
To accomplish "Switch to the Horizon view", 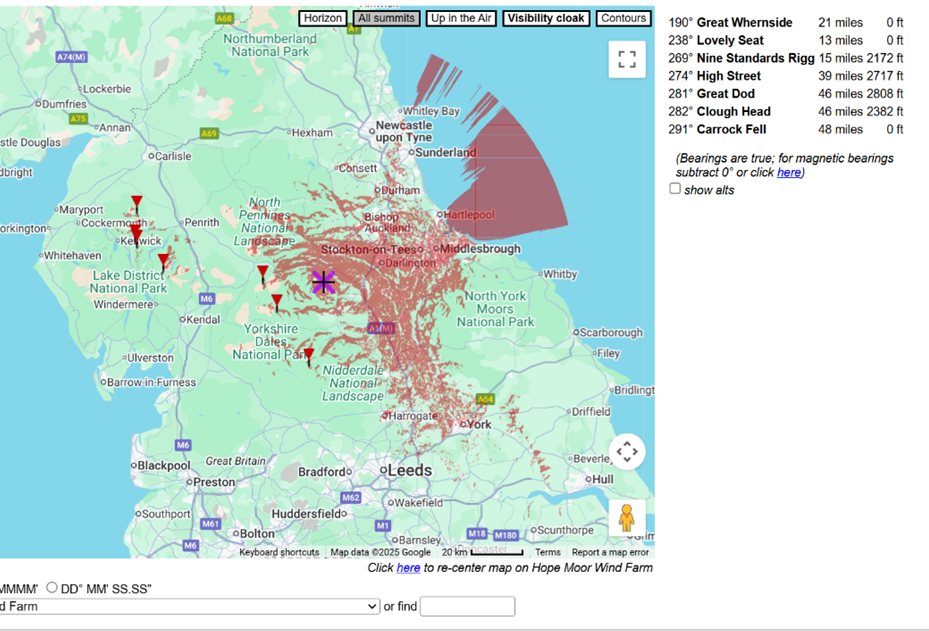I will coord(323,19).
